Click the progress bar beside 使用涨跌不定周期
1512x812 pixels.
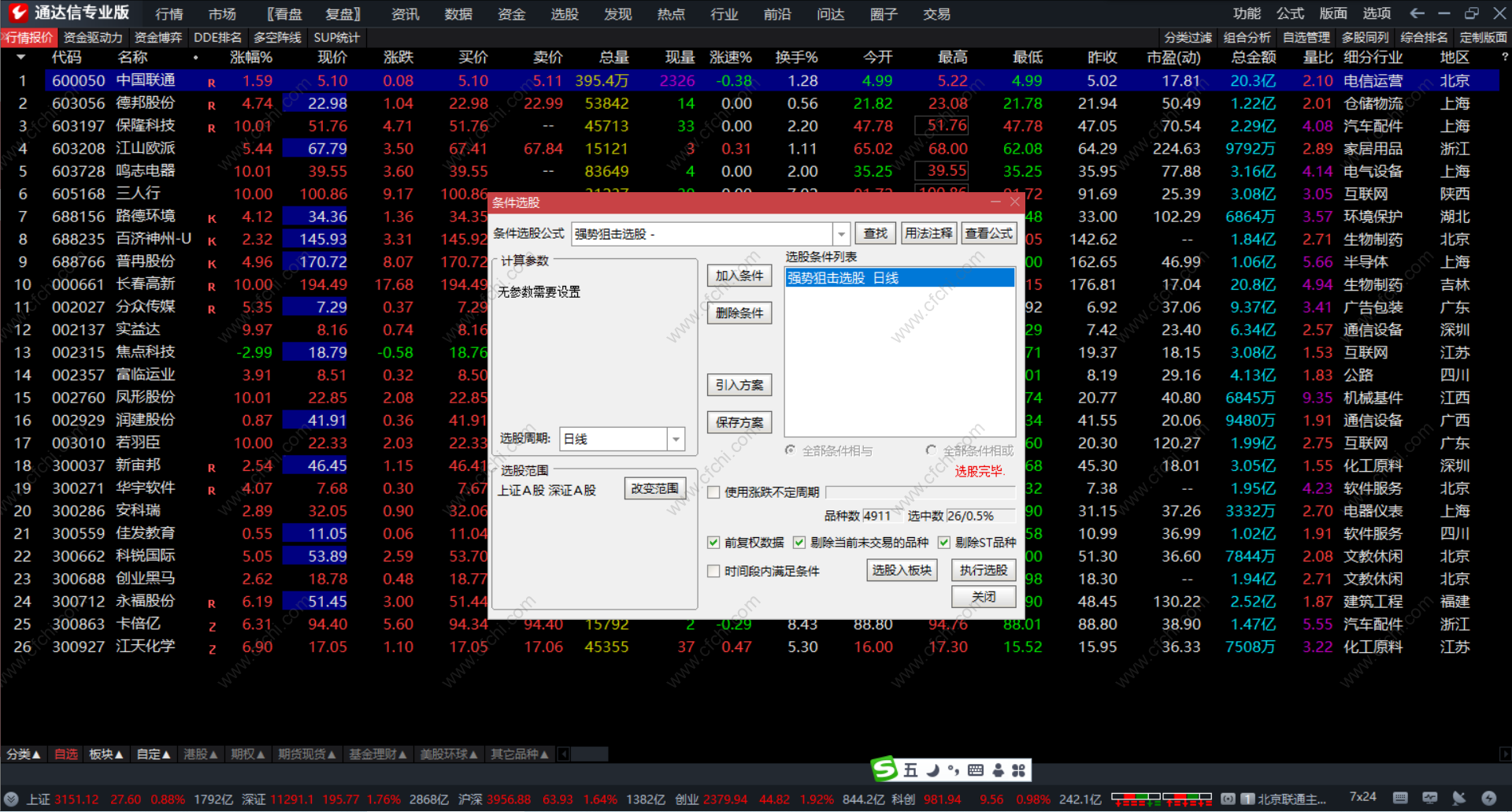[x=921, y=492]
